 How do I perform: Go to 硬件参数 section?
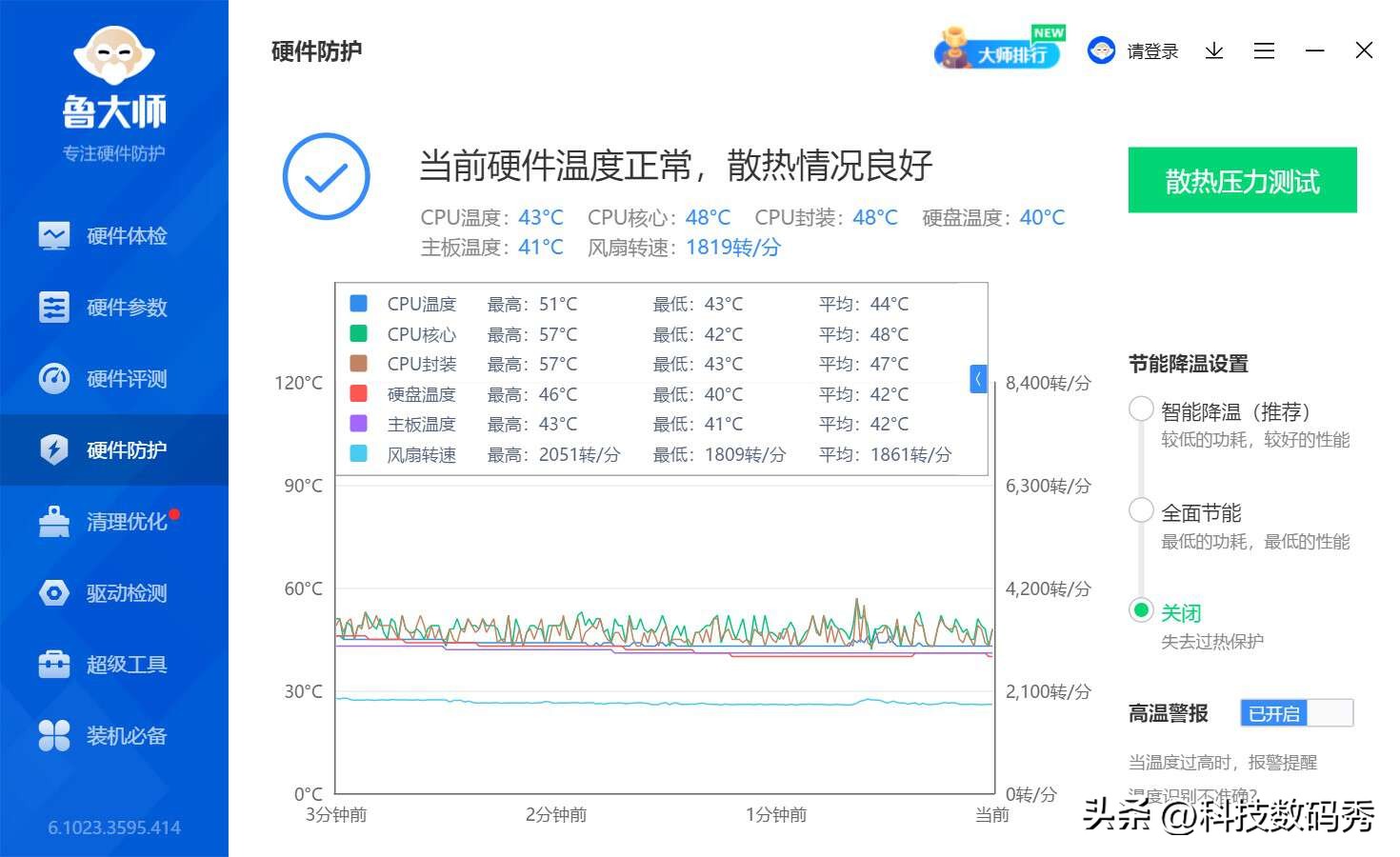click(x=114, y=307)
